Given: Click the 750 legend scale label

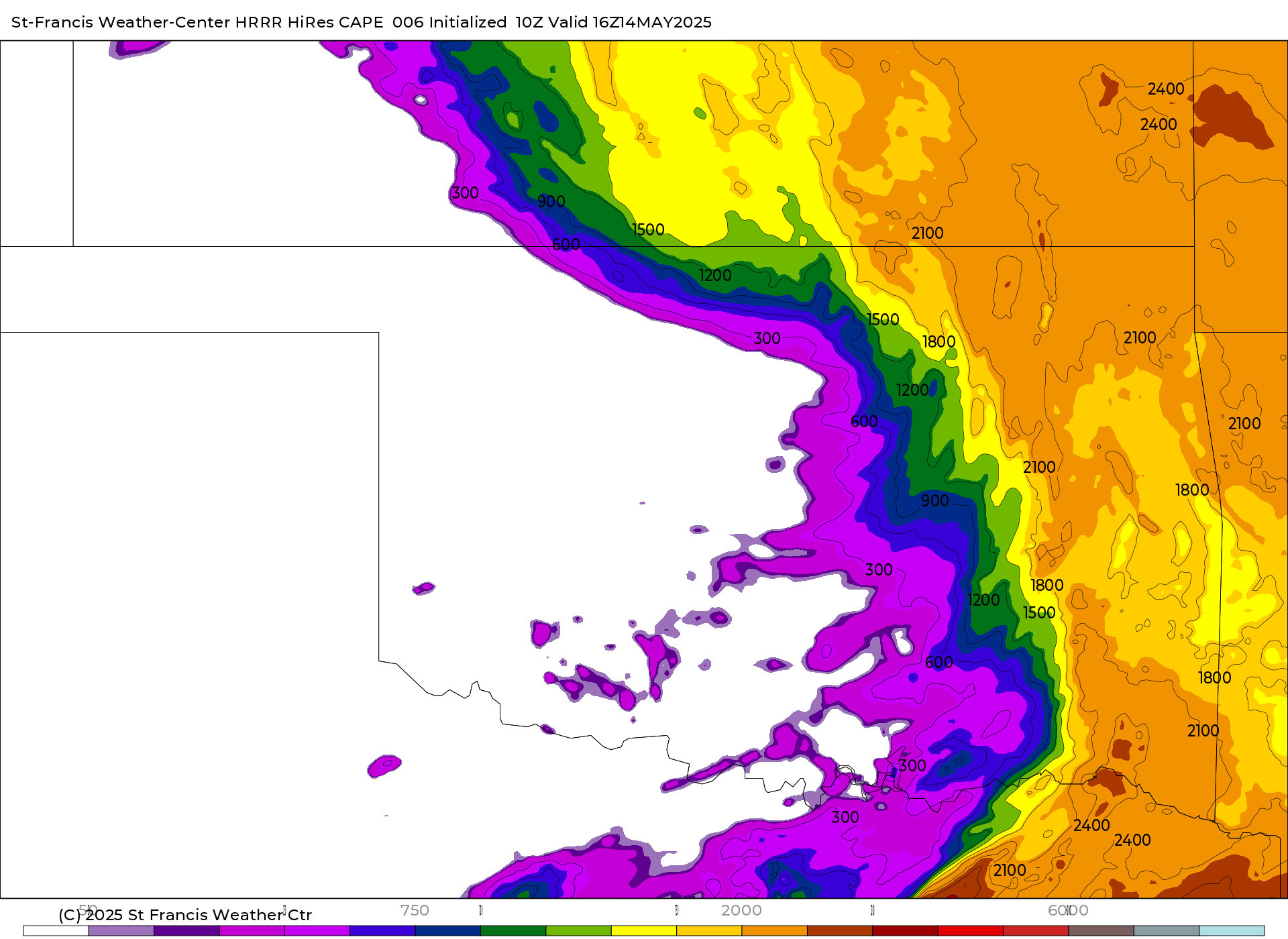Looking at the screenshot, I should pyautogui.click(x=415, y=910).
